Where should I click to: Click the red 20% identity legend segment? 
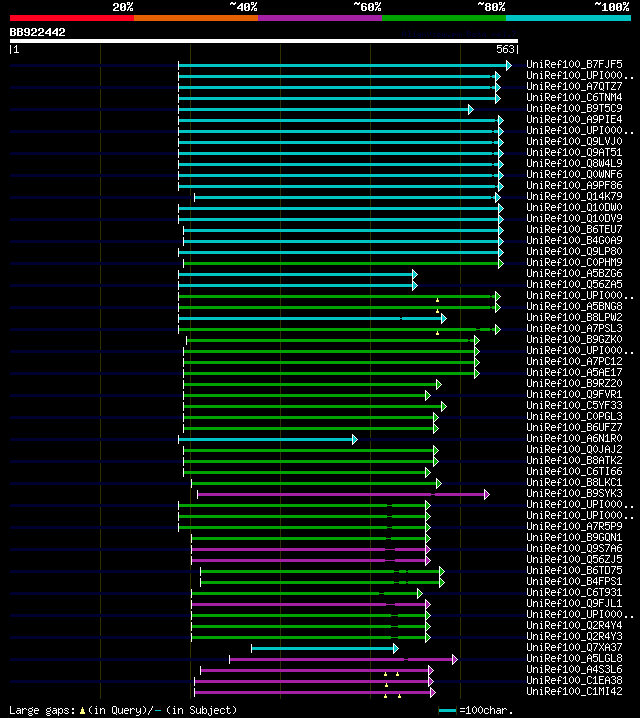point(72,18)
